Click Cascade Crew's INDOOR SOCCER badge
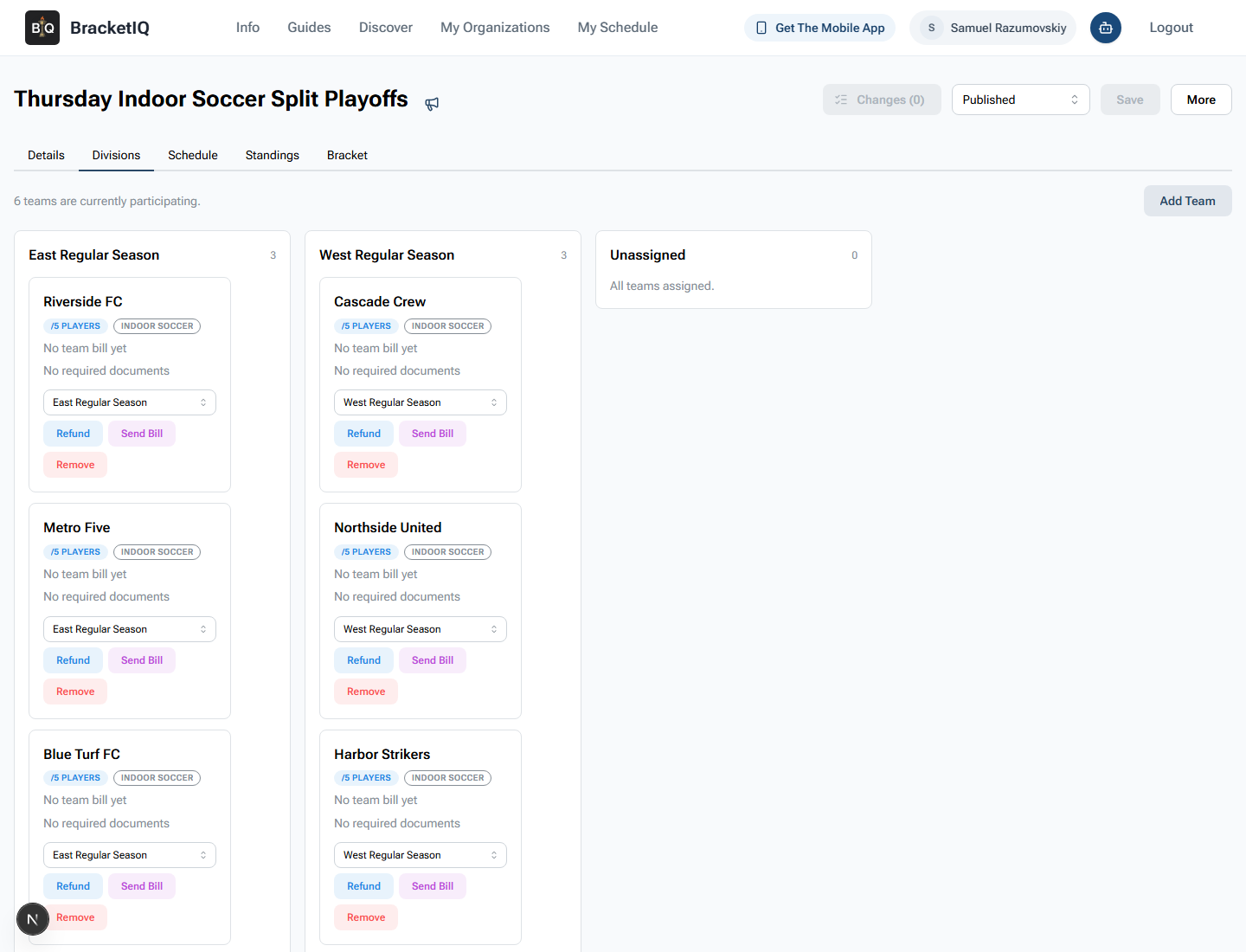Image resolution: width=1246 pixels, height=952 pixels. (x=447, y=326)
